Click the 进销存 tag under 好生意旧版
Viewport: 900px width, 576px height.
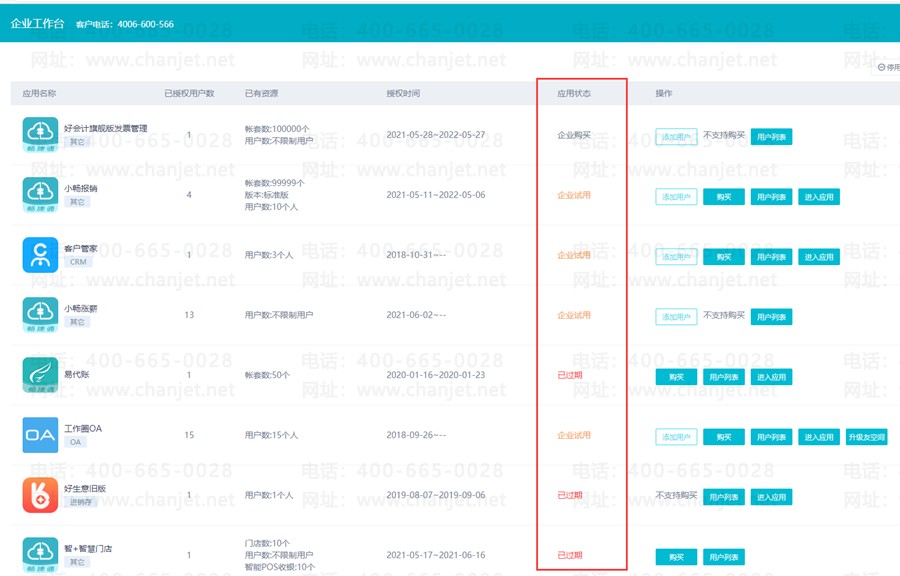80,502
